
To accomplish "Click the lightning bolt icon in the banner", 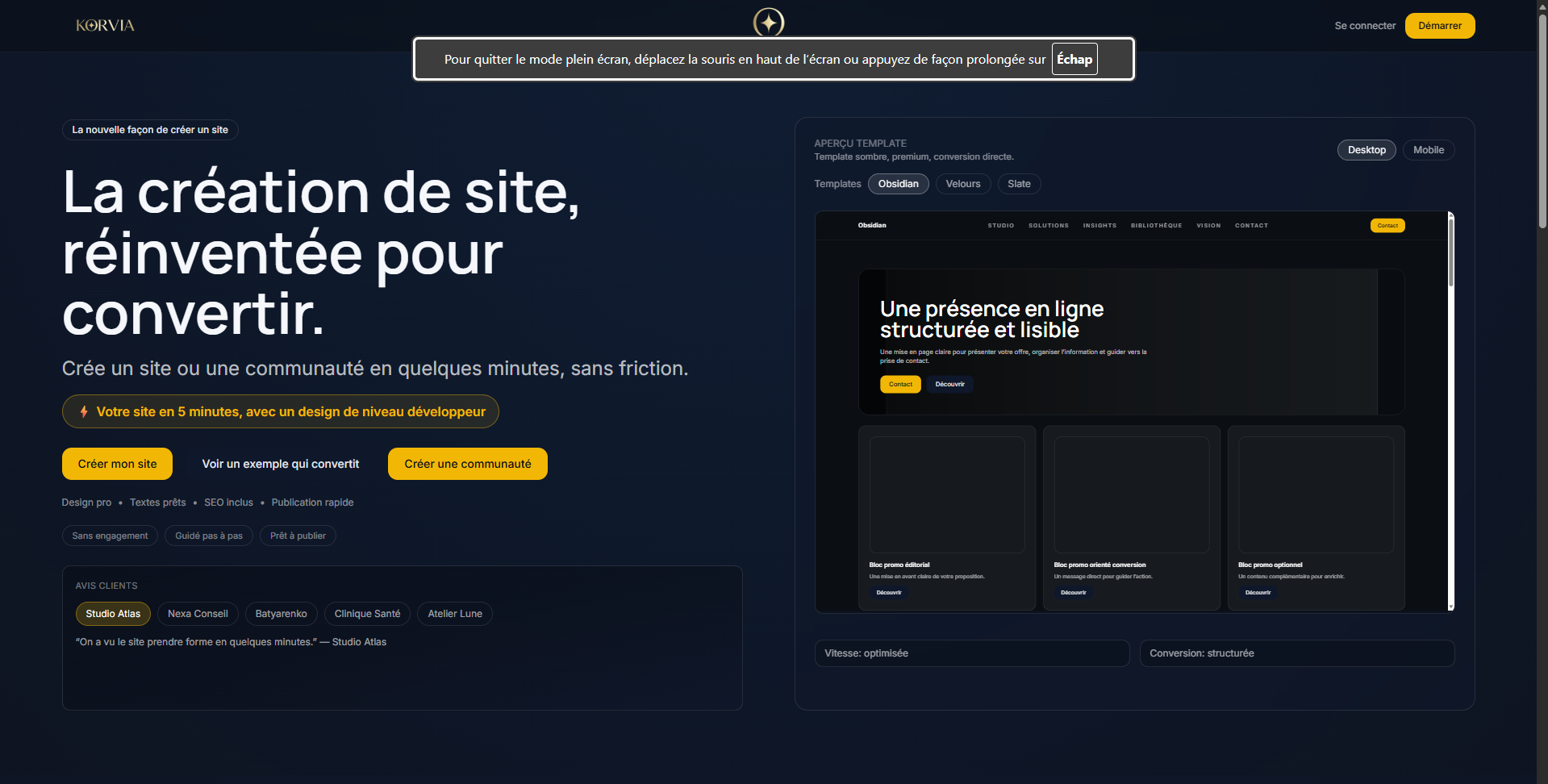I will (x=84, y=412).
